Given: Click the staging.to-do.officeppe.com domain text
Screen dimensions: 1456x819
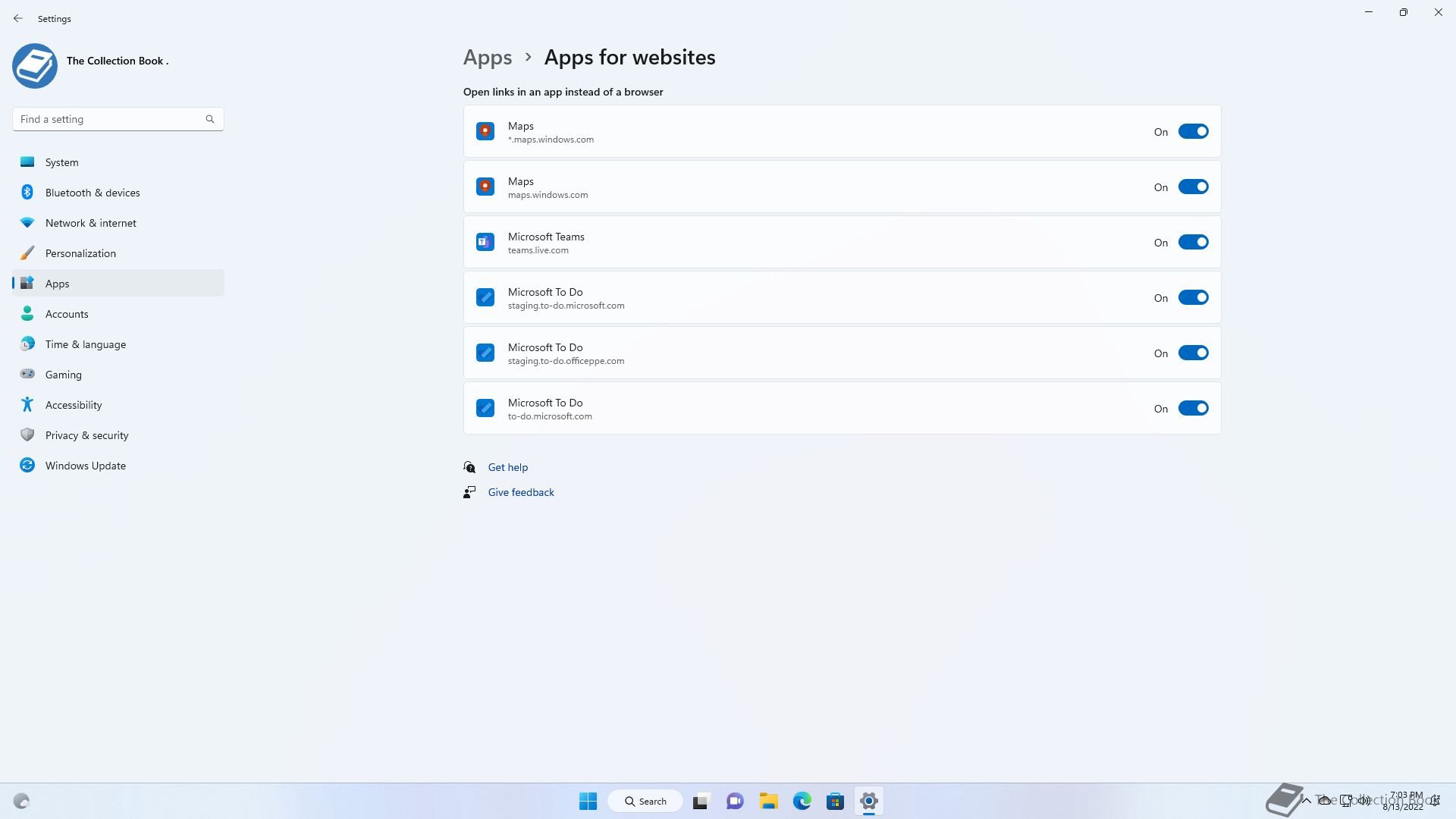Looking at the screenshot, I should click(x=566, y=361).
